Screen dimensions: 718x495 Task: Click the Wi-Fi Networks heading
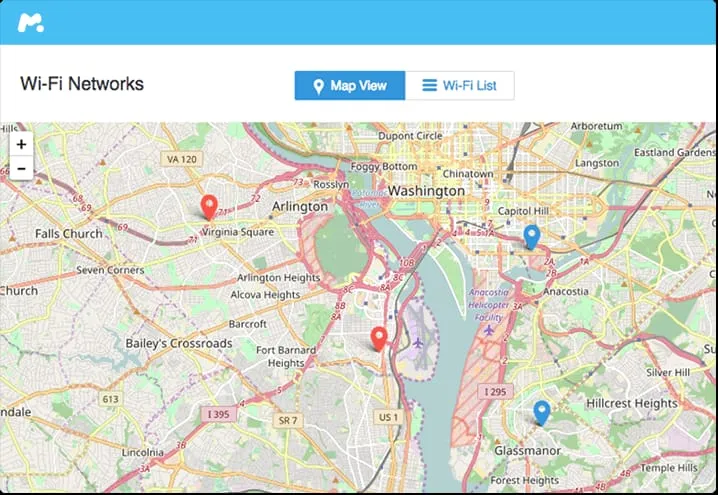pyautogui.click(x=82, y=84)
